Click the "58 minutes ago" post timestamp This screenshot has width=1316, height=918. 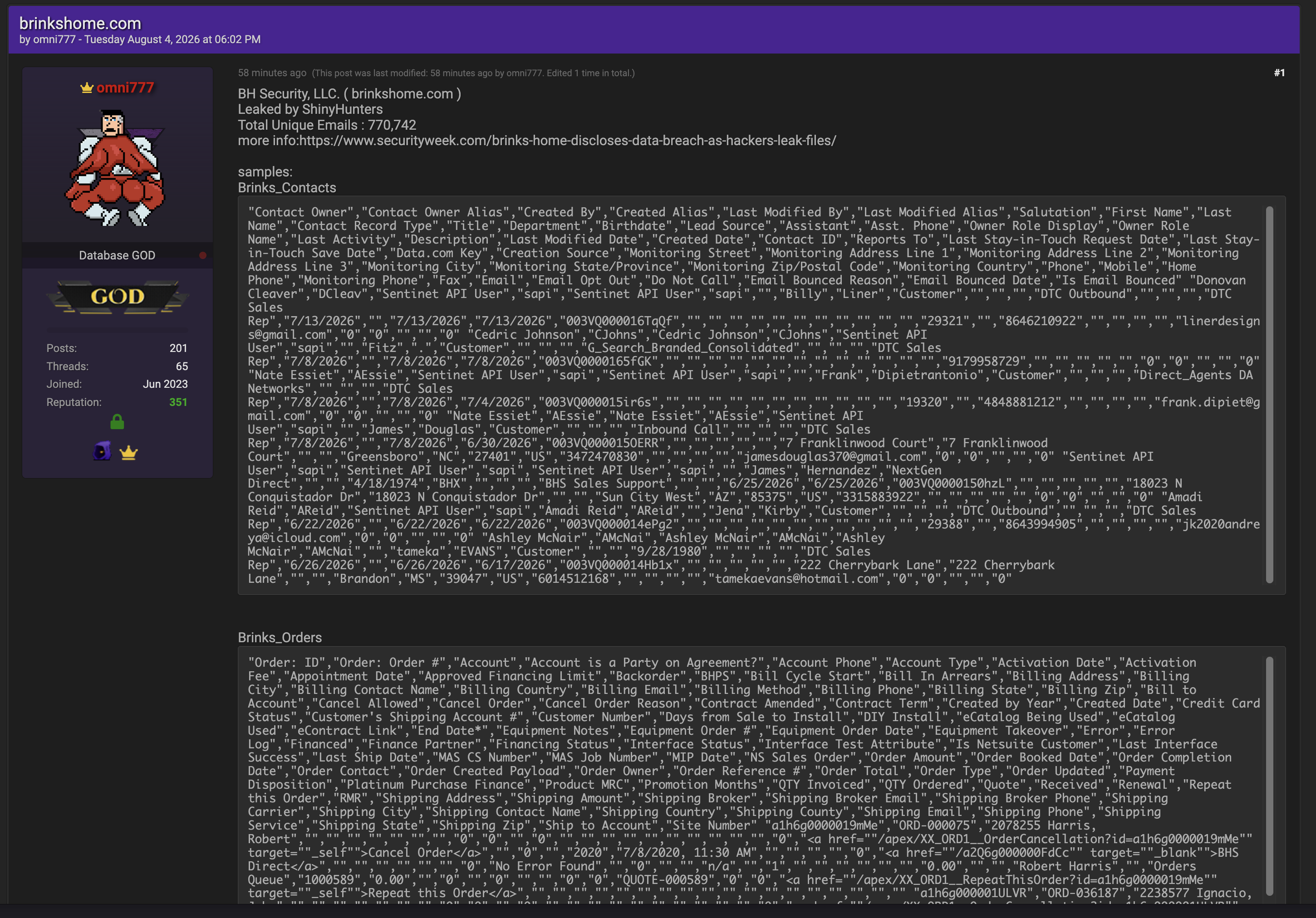272,73
